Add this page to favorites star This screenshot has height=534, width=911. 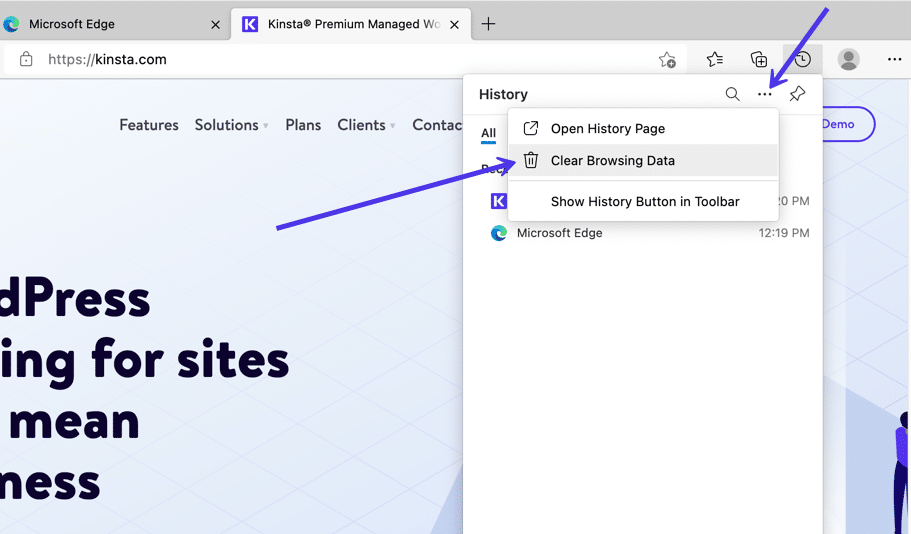coord(667,59)
